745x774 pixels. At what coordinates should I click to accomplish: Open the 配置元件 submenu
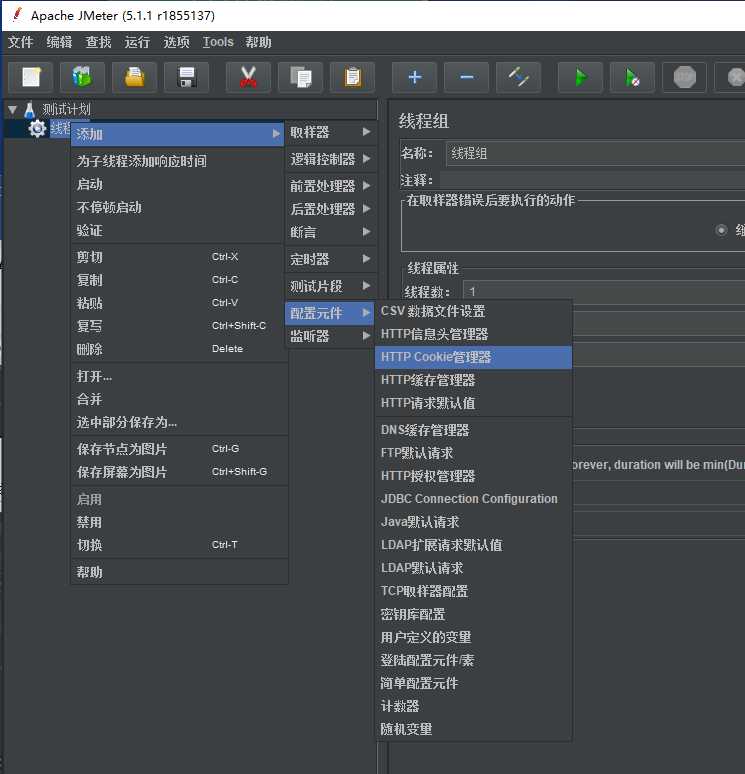coord(330,313)
